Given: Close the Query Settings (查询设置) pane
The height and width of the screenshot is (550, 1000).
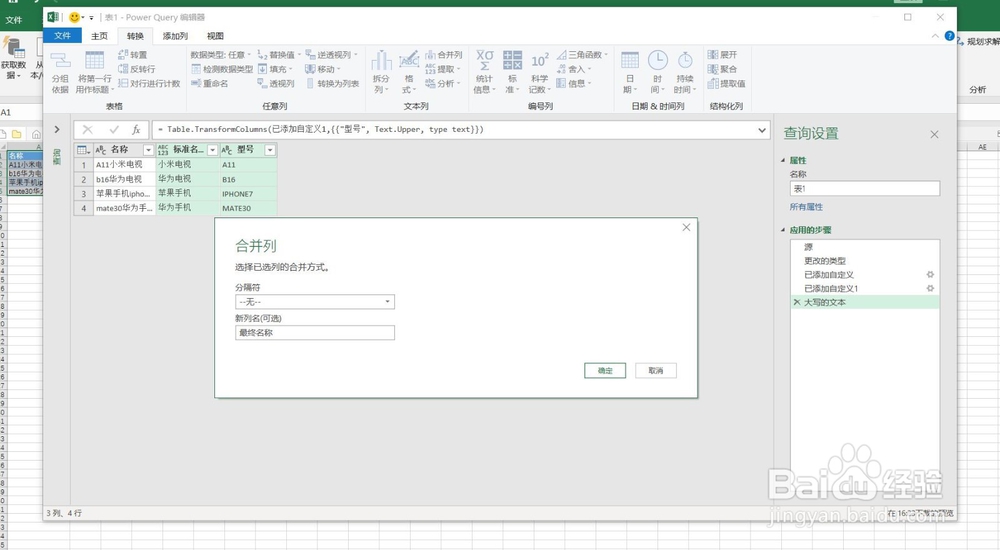Looking at the screenshot, I should click(x=934, y=135).
